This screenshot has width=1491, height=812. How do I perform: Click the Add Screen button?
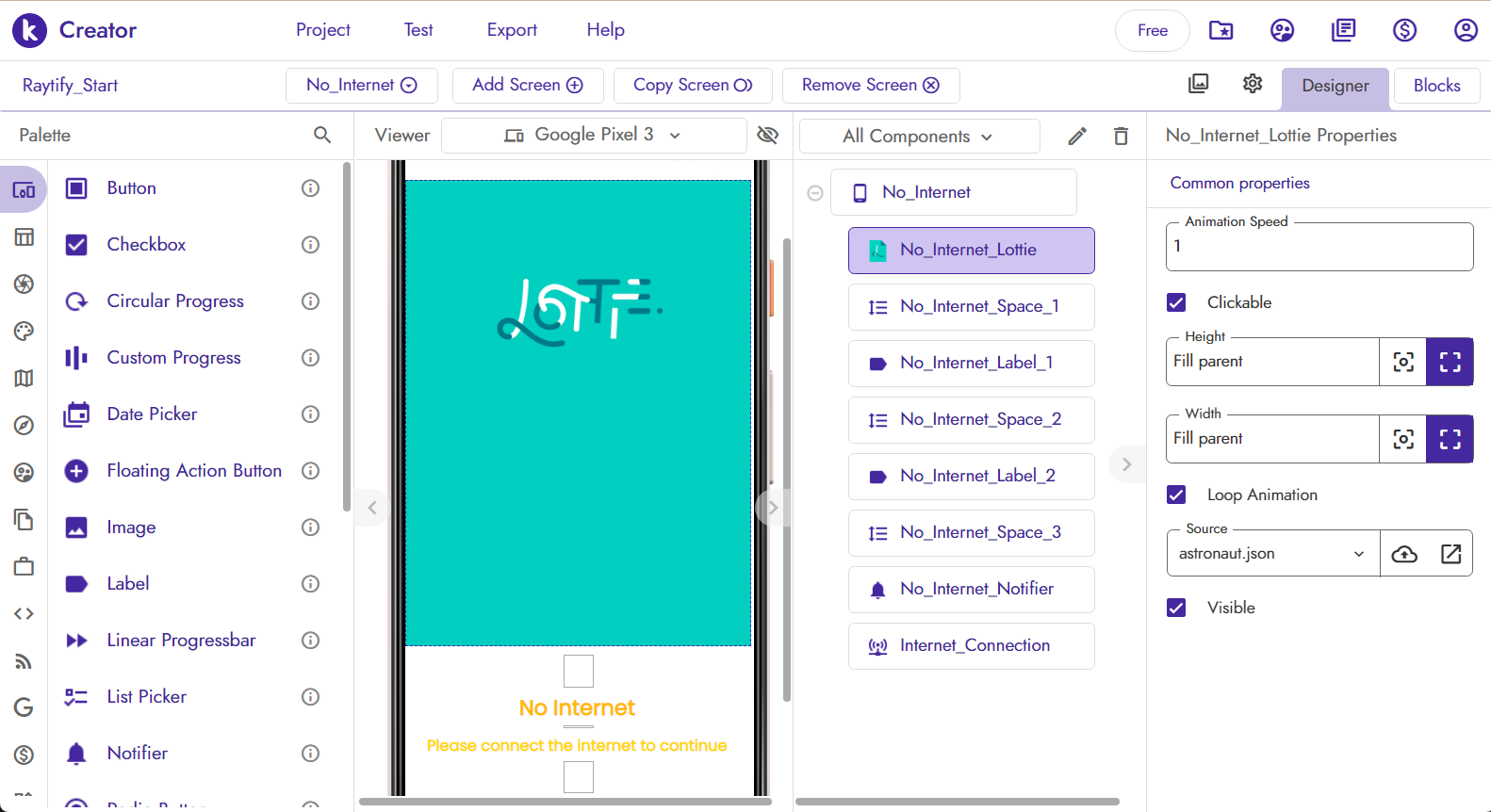pyautogui.click(x=528, y=86)
